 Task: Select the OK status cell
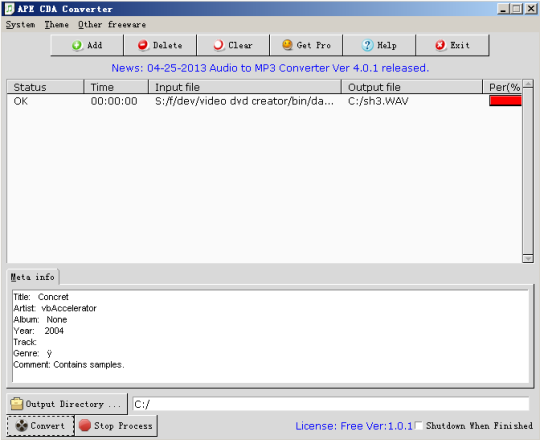coord(21,101)
